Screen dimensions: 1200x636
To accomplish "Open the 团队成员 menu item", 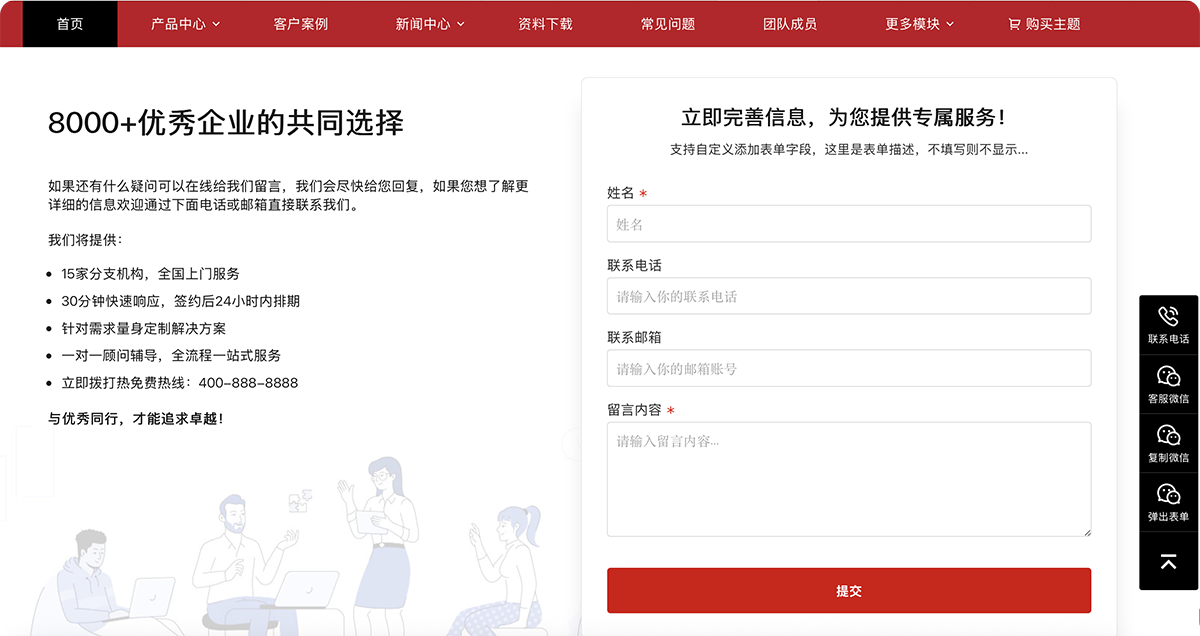I will [790, 24].
